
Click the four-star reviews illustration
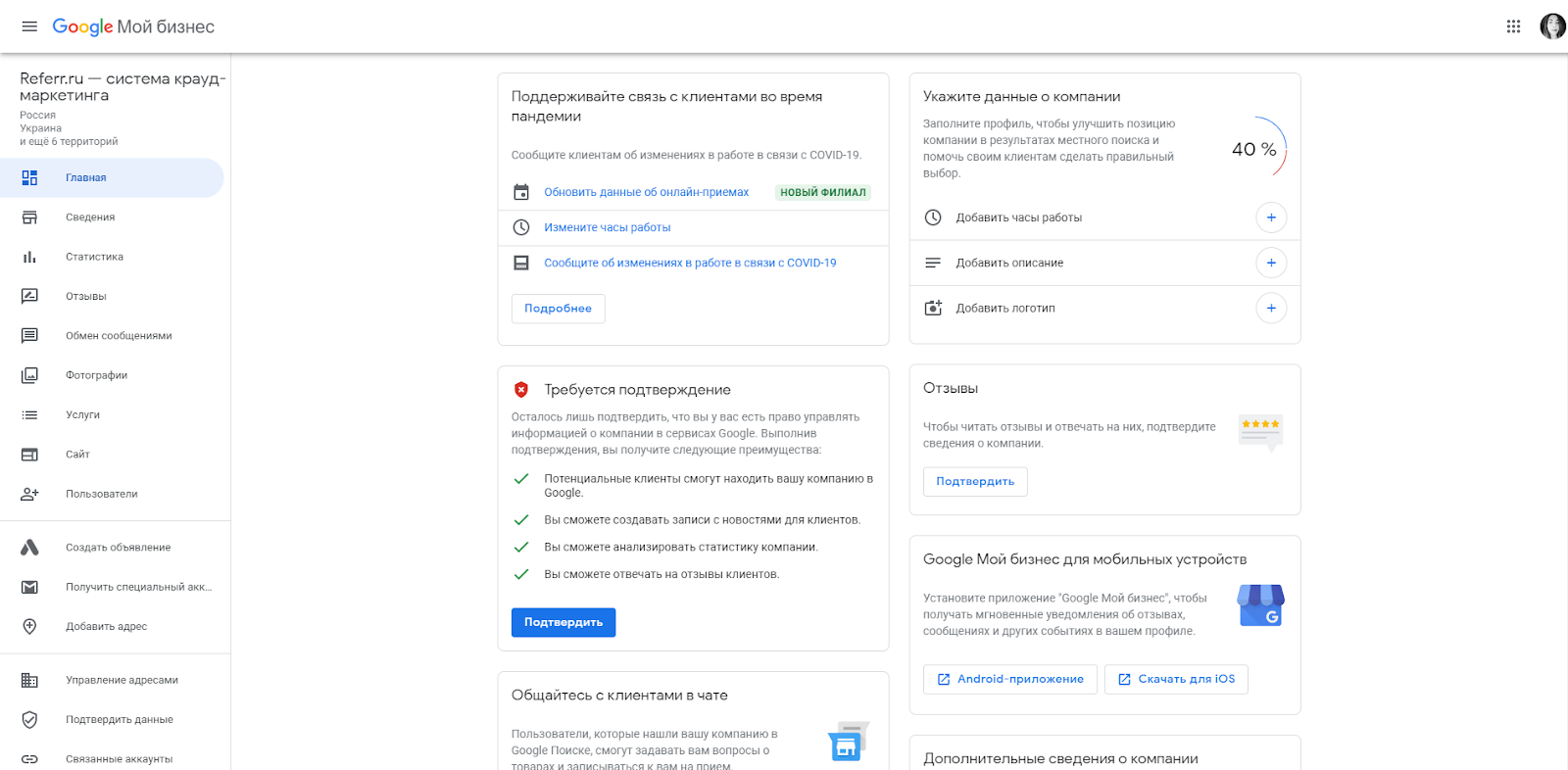point(1260,433)
